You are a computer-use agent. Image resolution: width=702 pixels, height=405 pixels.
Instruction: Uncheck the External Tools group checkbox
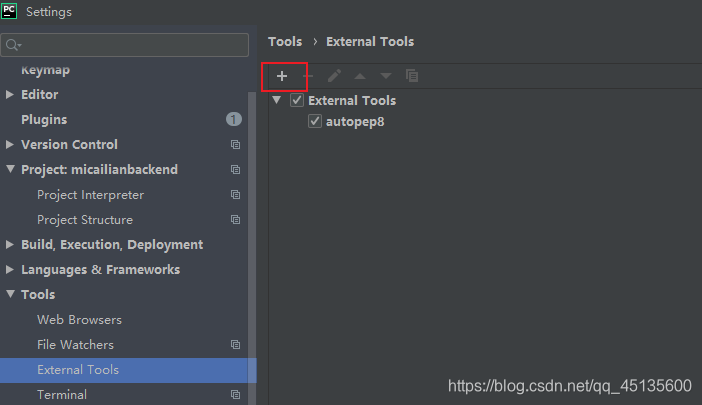click(x=297, y=100)
